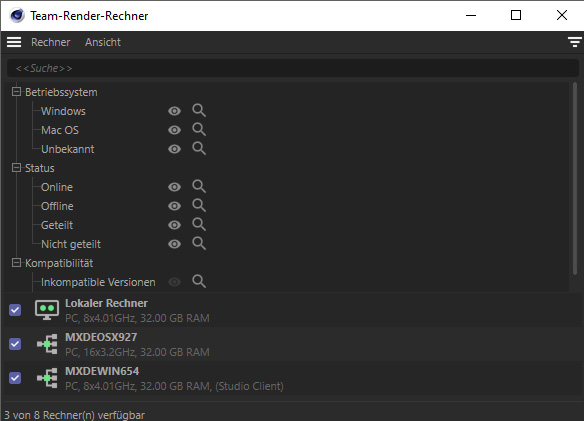Open the hamburger menu icon
This screenshot has width=584, height=421.
click(x=14, y=42)
